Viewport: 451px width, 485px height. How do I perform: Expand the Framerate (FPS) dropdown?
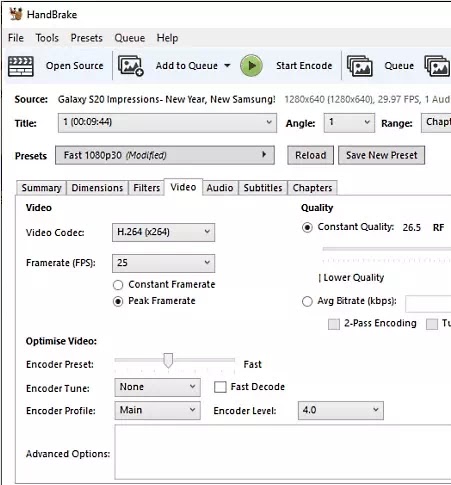pos(163,263)
